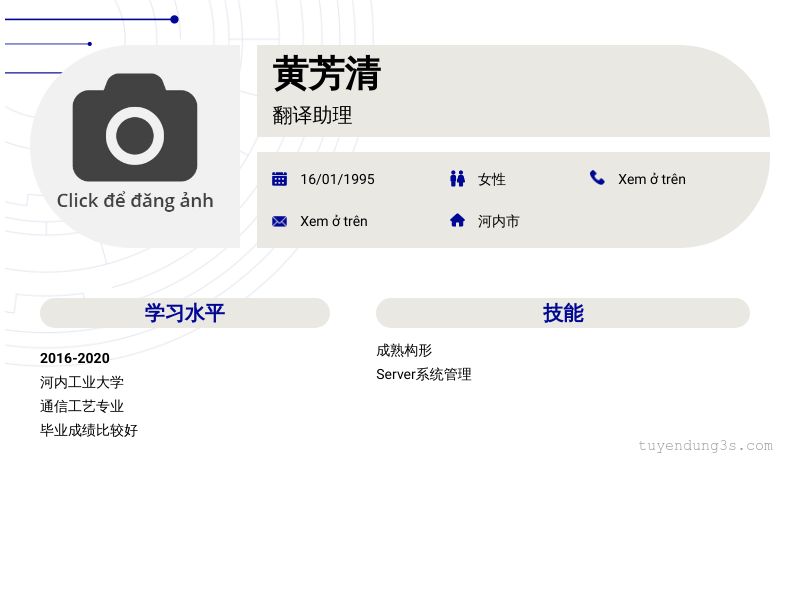
Task: Select the birth date 16/01/1995
Action: point(337,179)
